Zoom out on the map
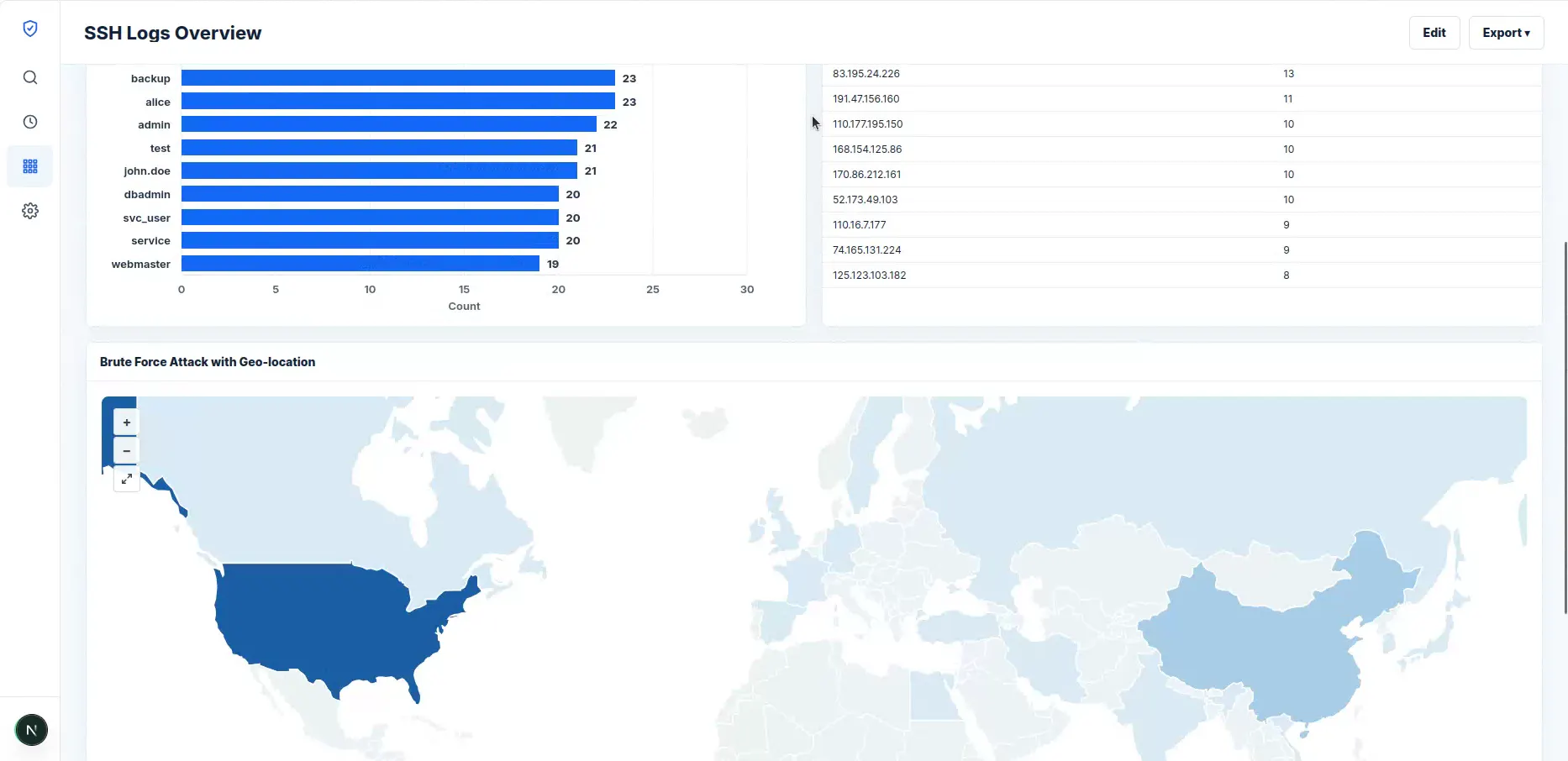Viewport: 1568px width, 761px height. pyautogui.click(x=126, y=451)
